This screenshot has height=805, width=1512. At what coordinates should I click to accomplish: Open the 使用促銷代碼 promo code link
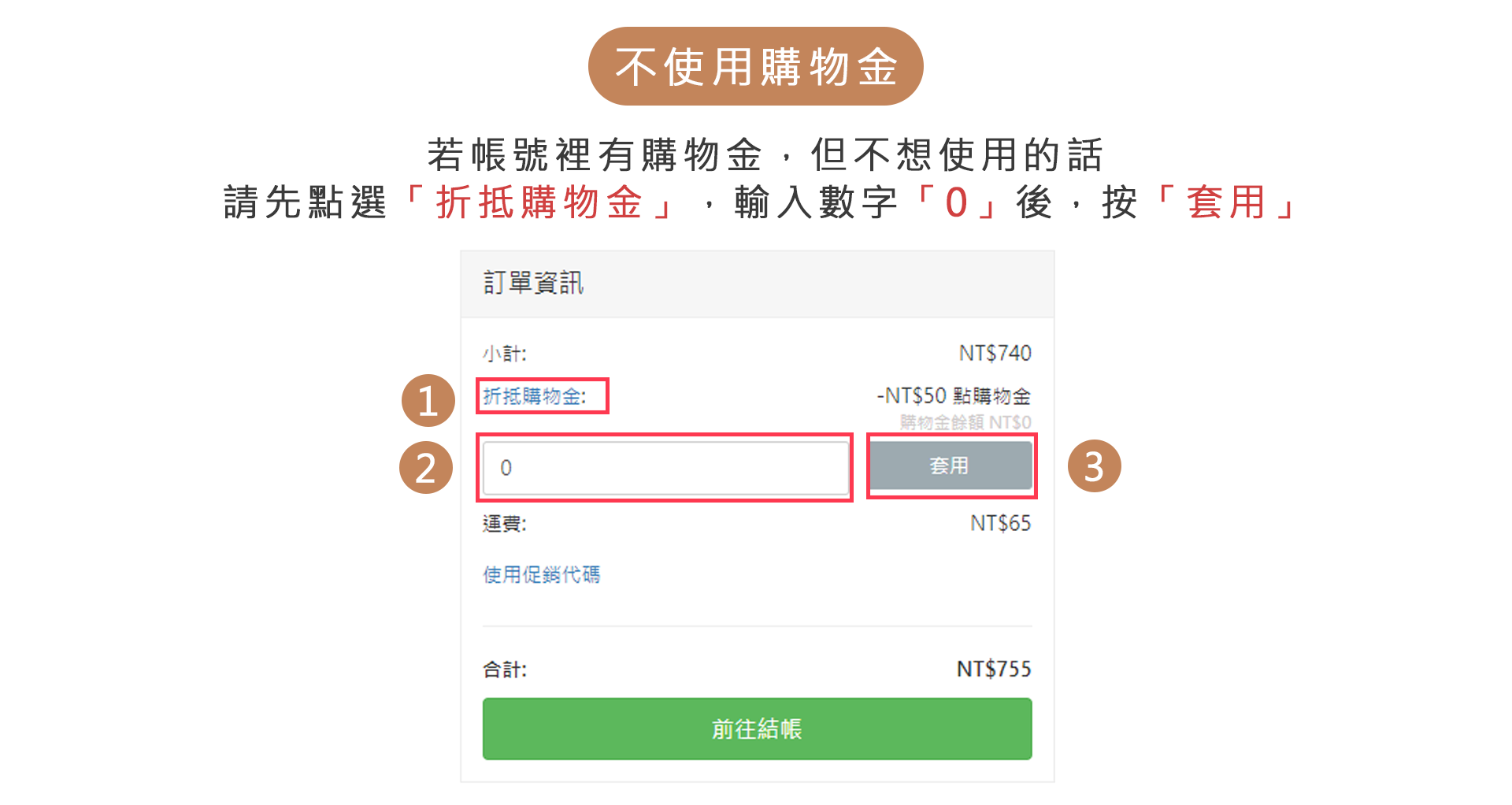pyautogui.click(x=542, y=575)
